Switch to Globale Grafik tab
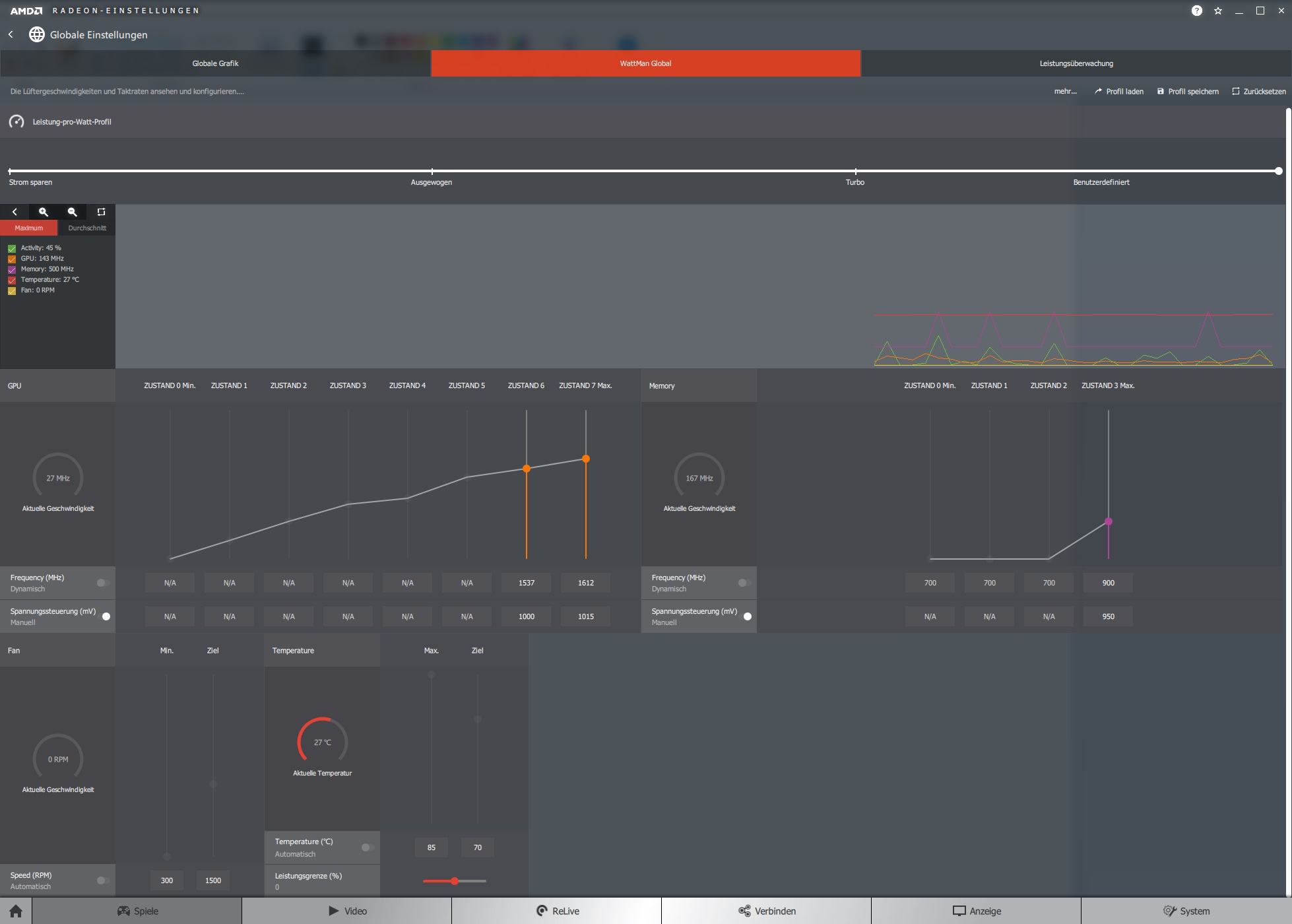Viewport: 1292px width, 924px height. coord(215,63)
